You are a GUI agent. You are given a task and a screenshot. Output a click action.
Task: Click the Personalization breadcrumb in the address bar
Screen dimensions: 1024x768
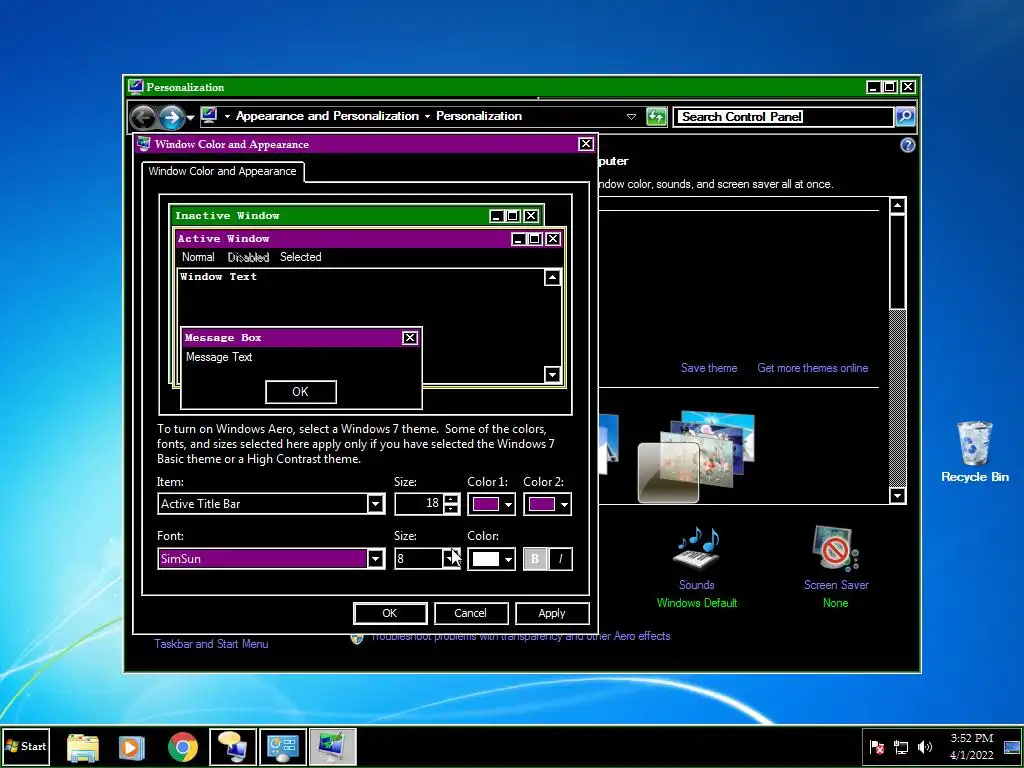point(479,116)
